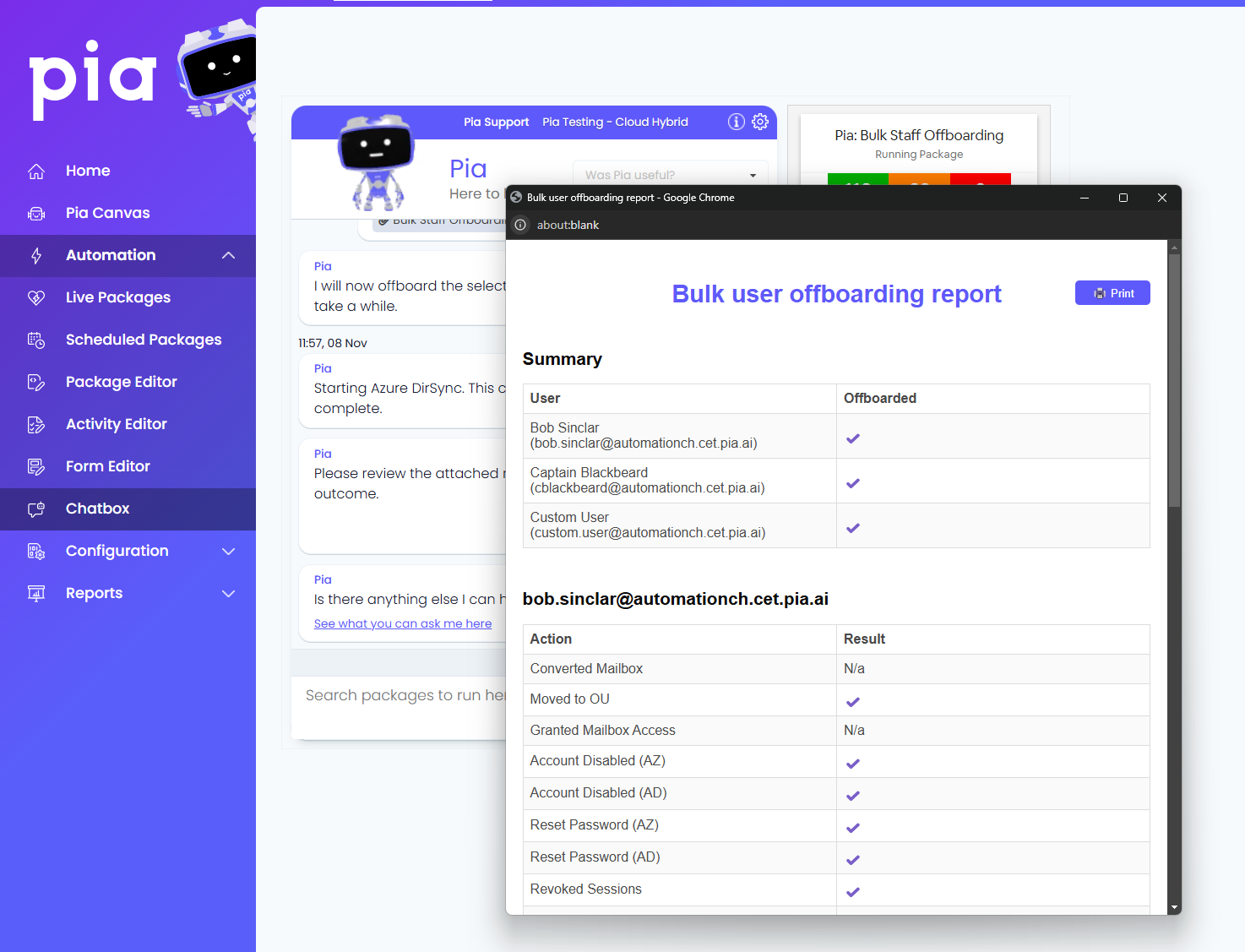Screen dimensions: 1245x952
Task: Open chat info icon in Pia header
Action: (737, 122)
